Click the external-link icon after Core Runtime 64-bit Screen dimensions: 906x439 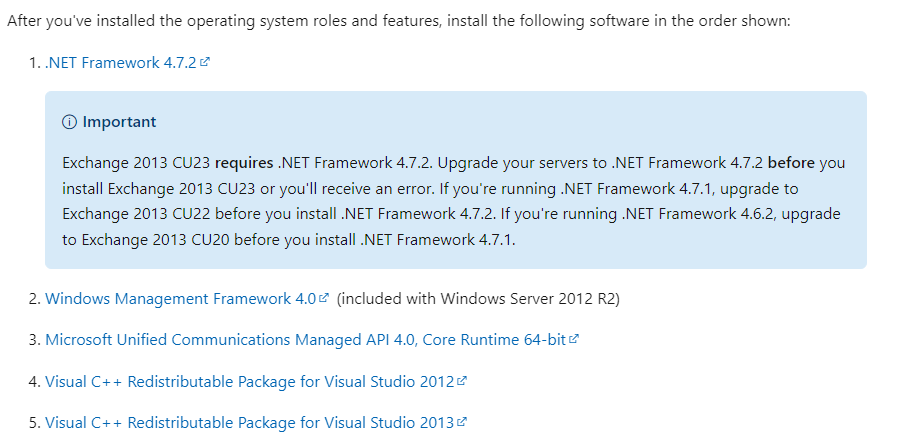573,339
